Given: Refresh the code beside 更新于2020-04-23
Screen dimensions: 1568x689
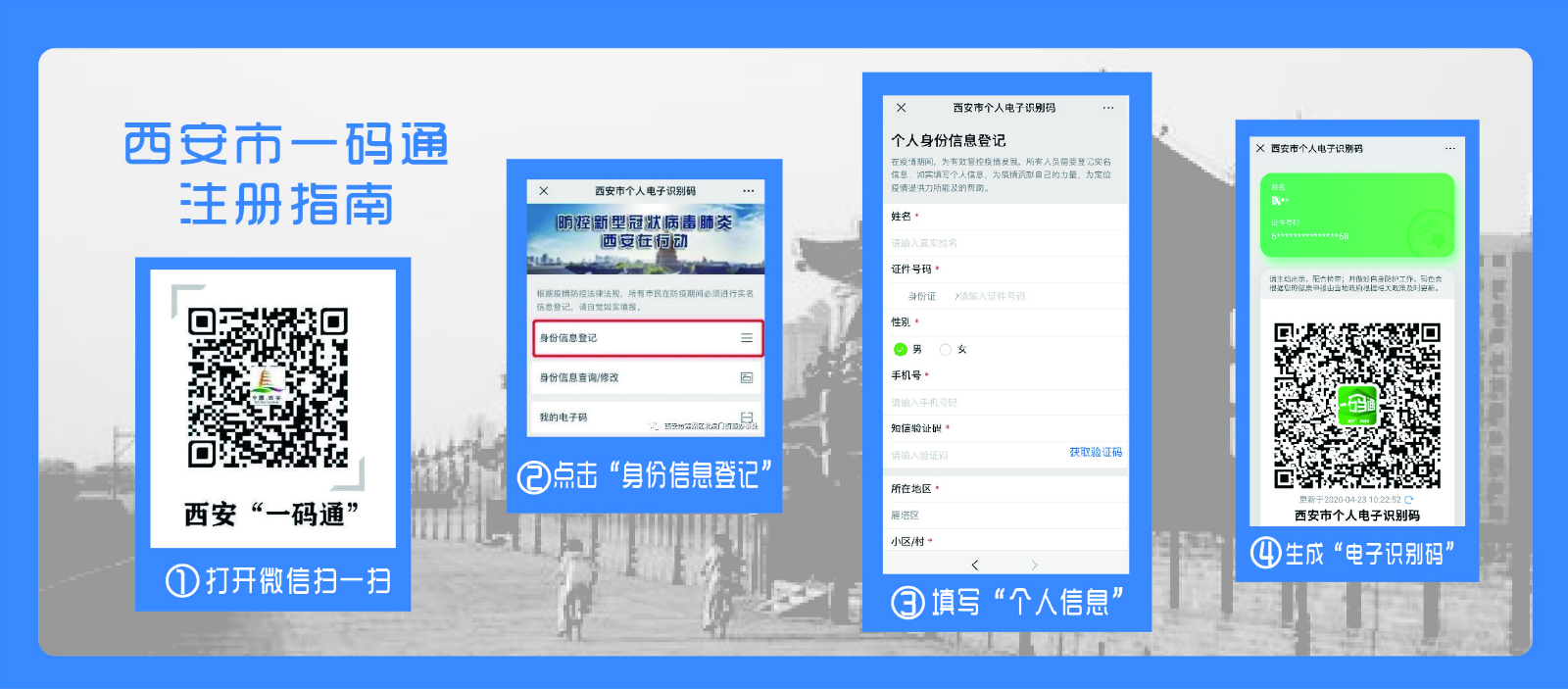Looking at the screenshot, I should [1409, 500].
